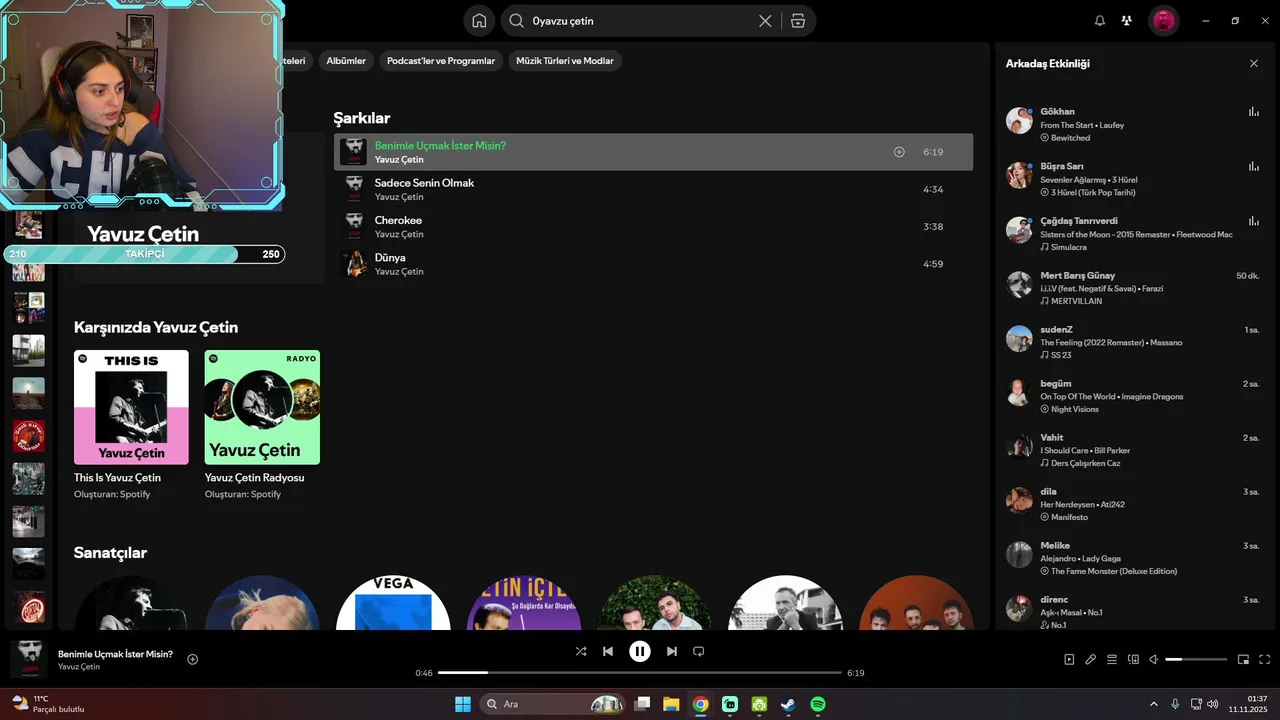Open the Browse icon next to search

(x=797, y=21)
